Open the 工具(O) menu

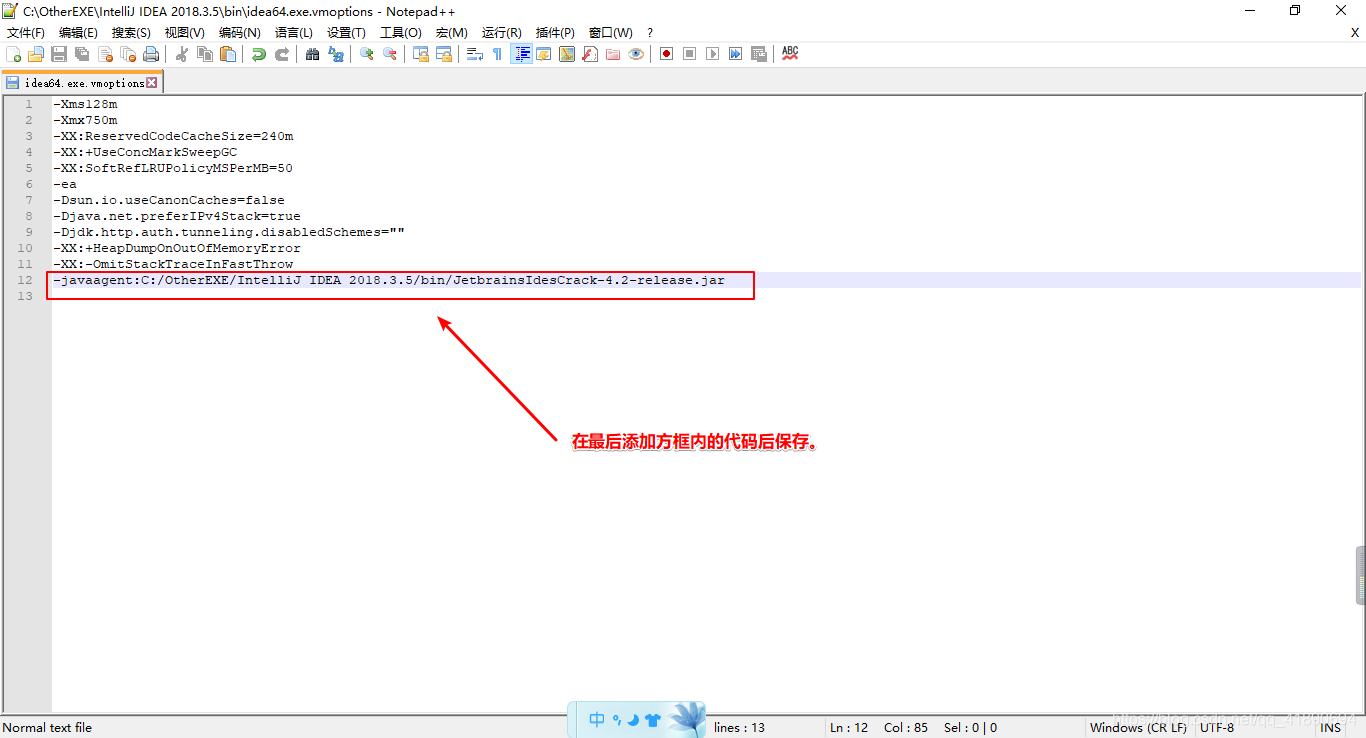click(400, 33)
